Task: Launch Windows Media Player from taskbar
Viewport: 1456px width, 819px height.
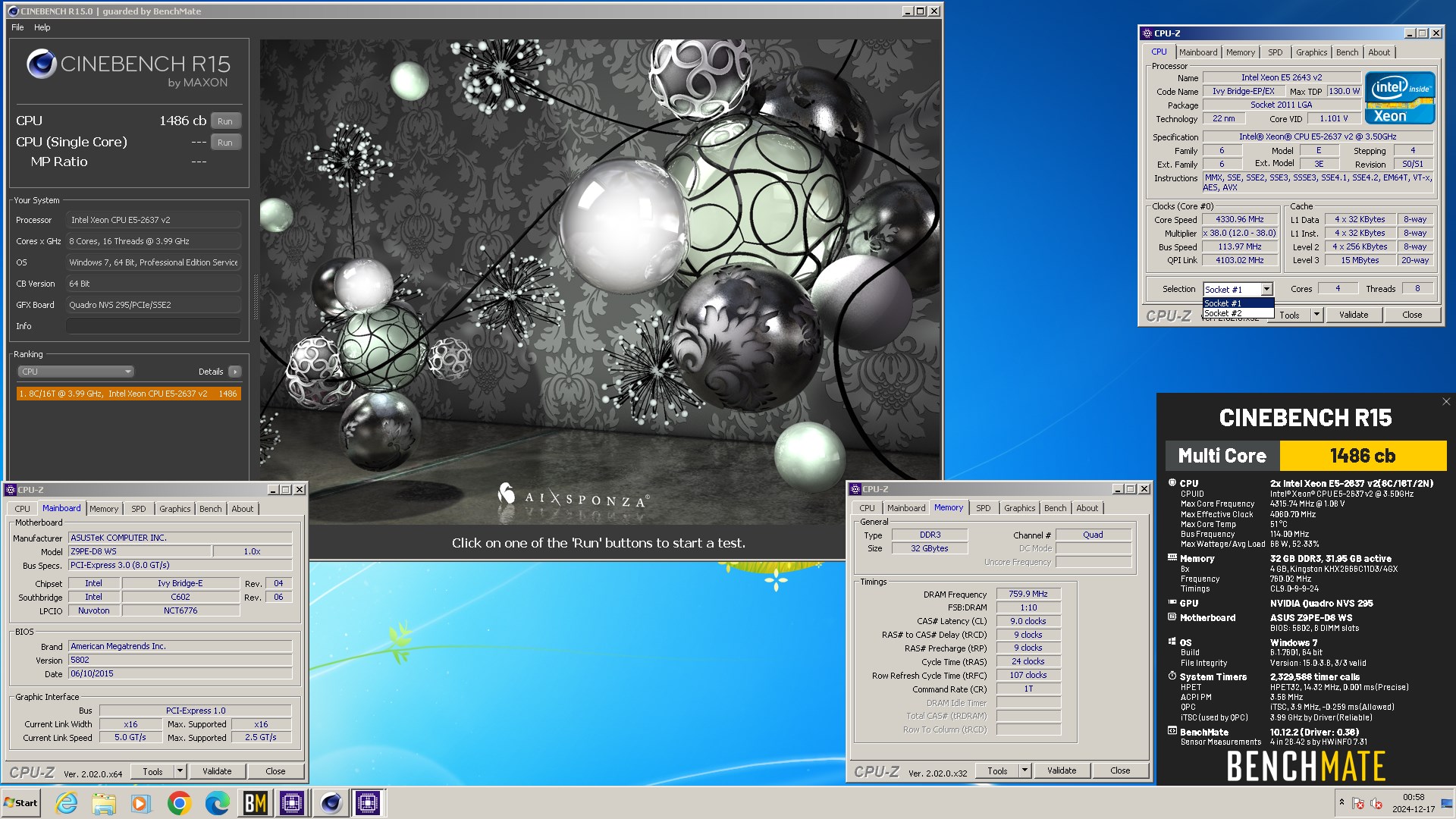Action: (141, 803)
